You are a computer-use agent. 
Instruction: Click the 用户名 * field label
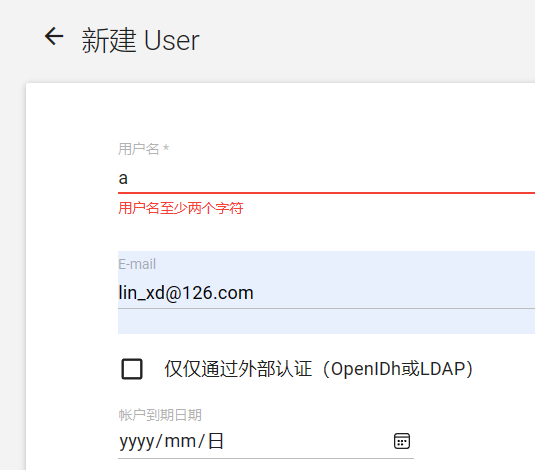coord(144,149)
